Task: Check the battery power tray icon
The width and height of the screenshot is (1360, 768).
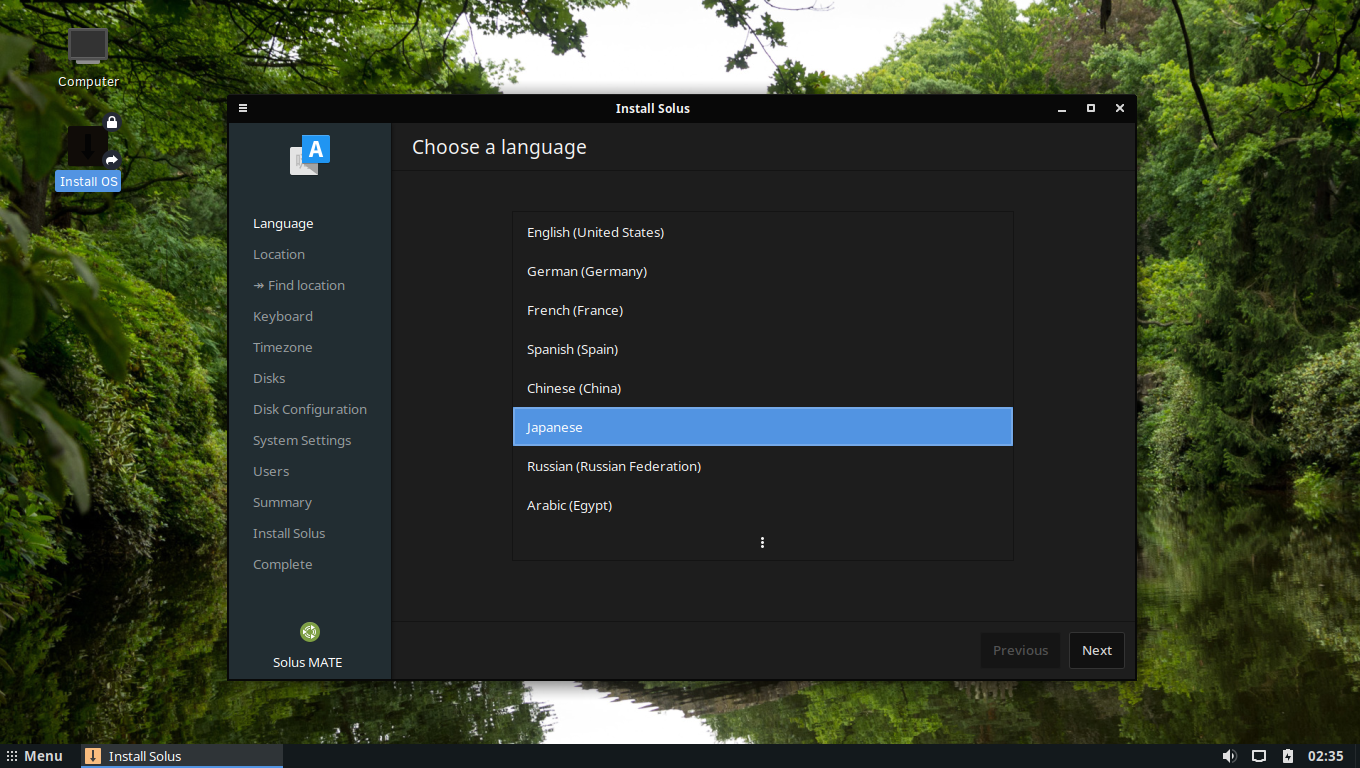Action: click(1288, 756)
